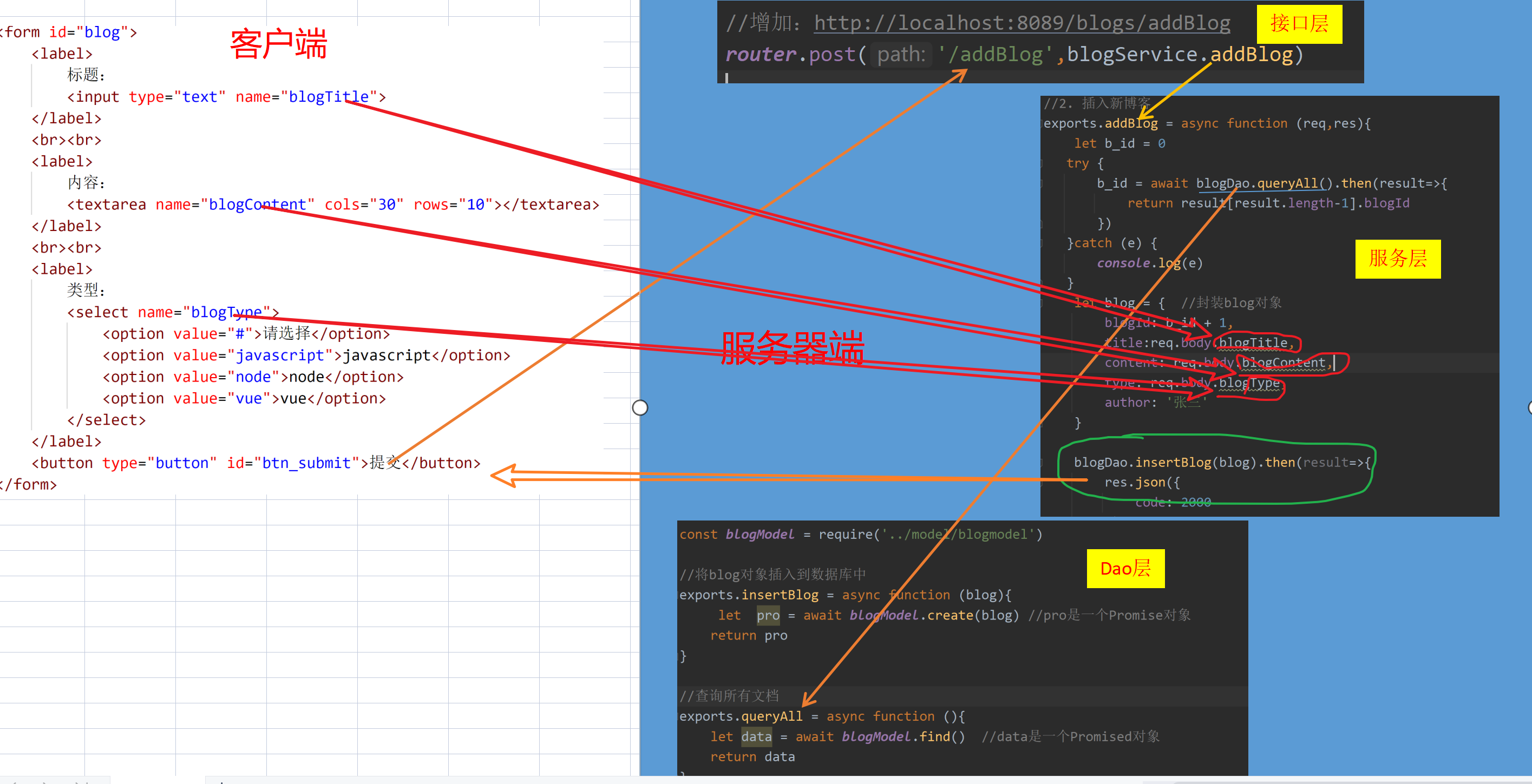Click the red 服务器端 heading text
Screen dimensions: 1532x784
pos(792,347)
